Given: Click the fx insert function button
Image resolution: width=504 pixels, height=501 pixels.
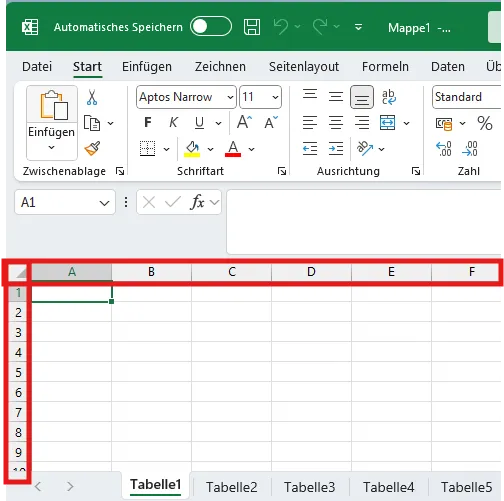Looking at the screenshot, I should coord(197,202).
